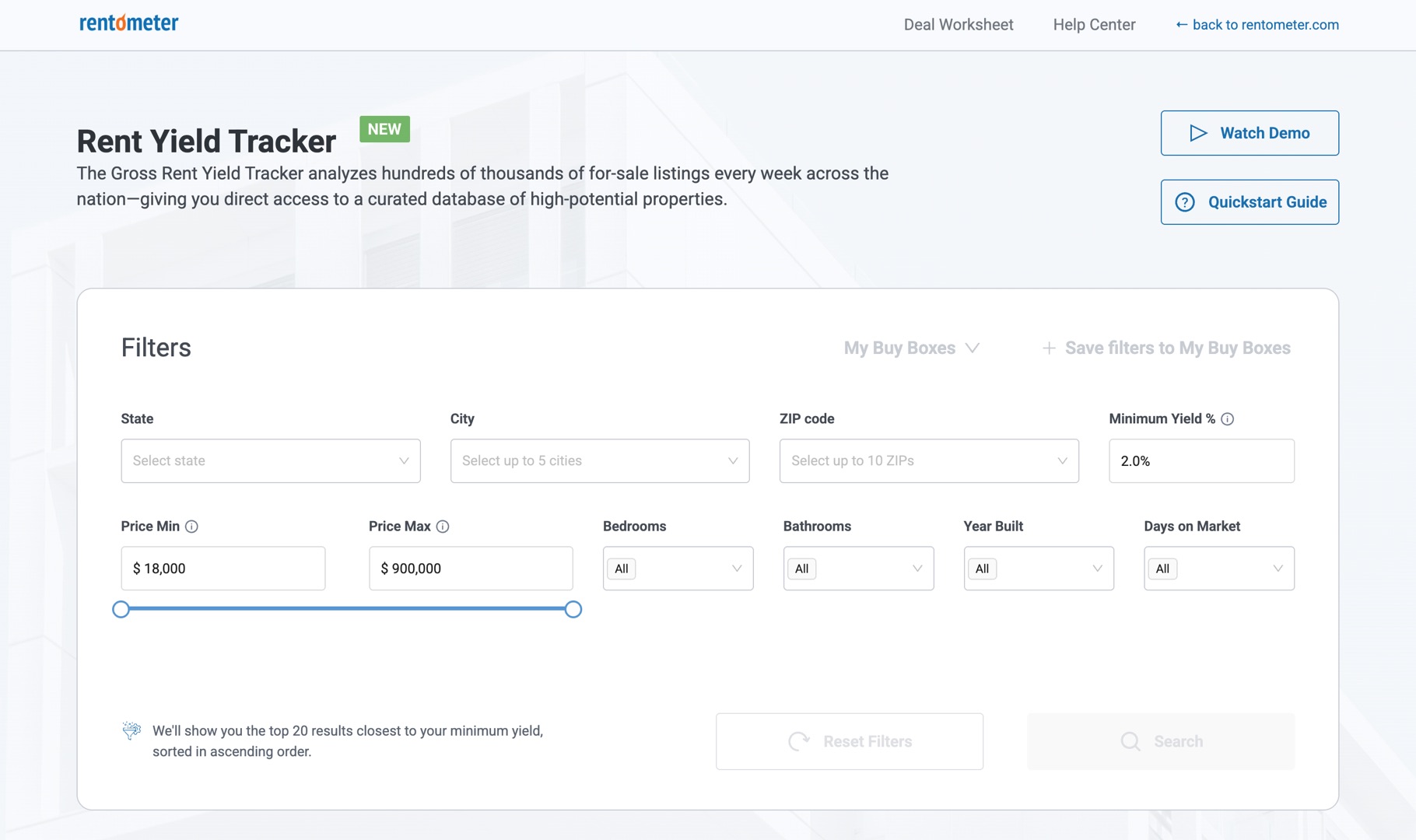
Task: Click the plus icon beside Save filters
Action: click(x=1049, y=348)
